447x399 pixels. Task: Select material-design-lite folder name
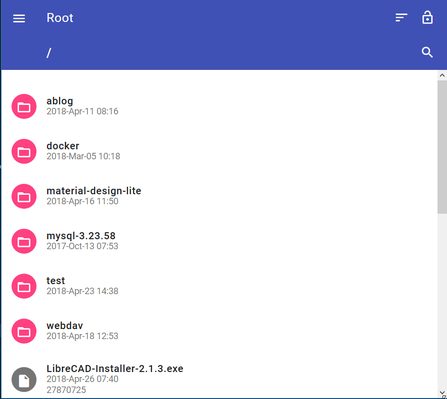94,191
